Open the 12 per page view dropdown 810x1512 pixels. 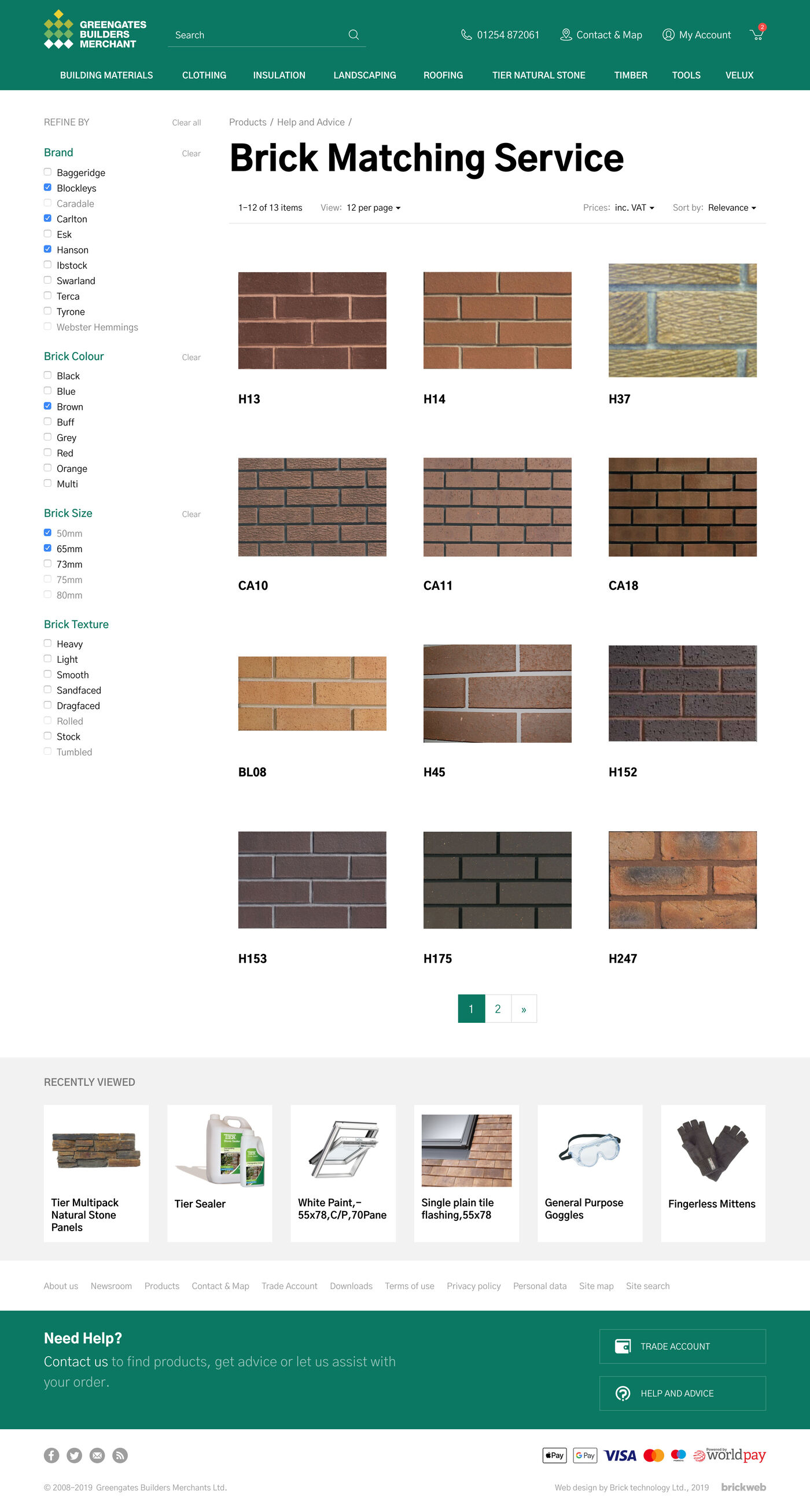point(373,208)
